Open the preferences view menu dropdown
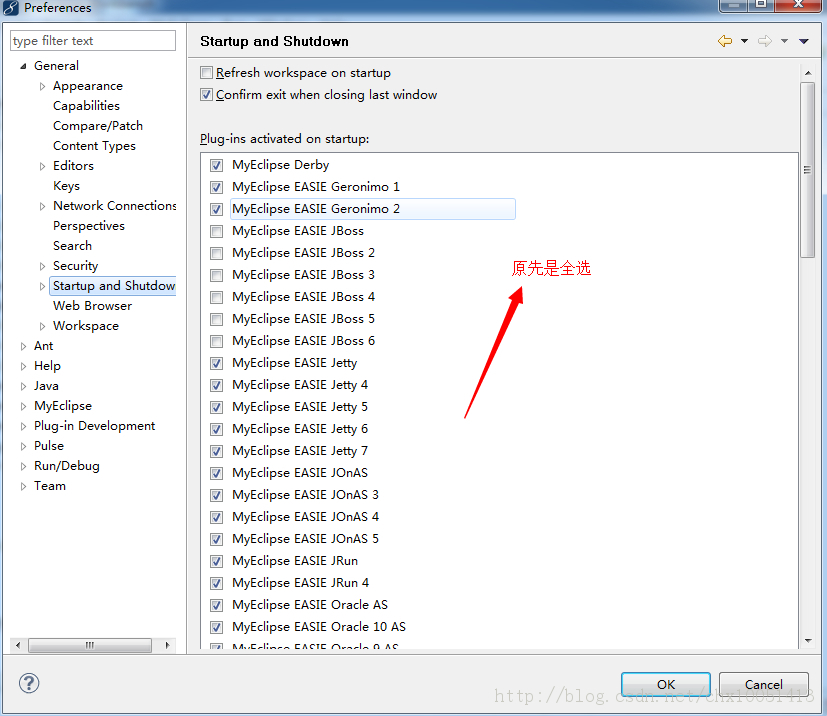Image resolution: width=827 pixels, height=716 pixels. [804, 41]
